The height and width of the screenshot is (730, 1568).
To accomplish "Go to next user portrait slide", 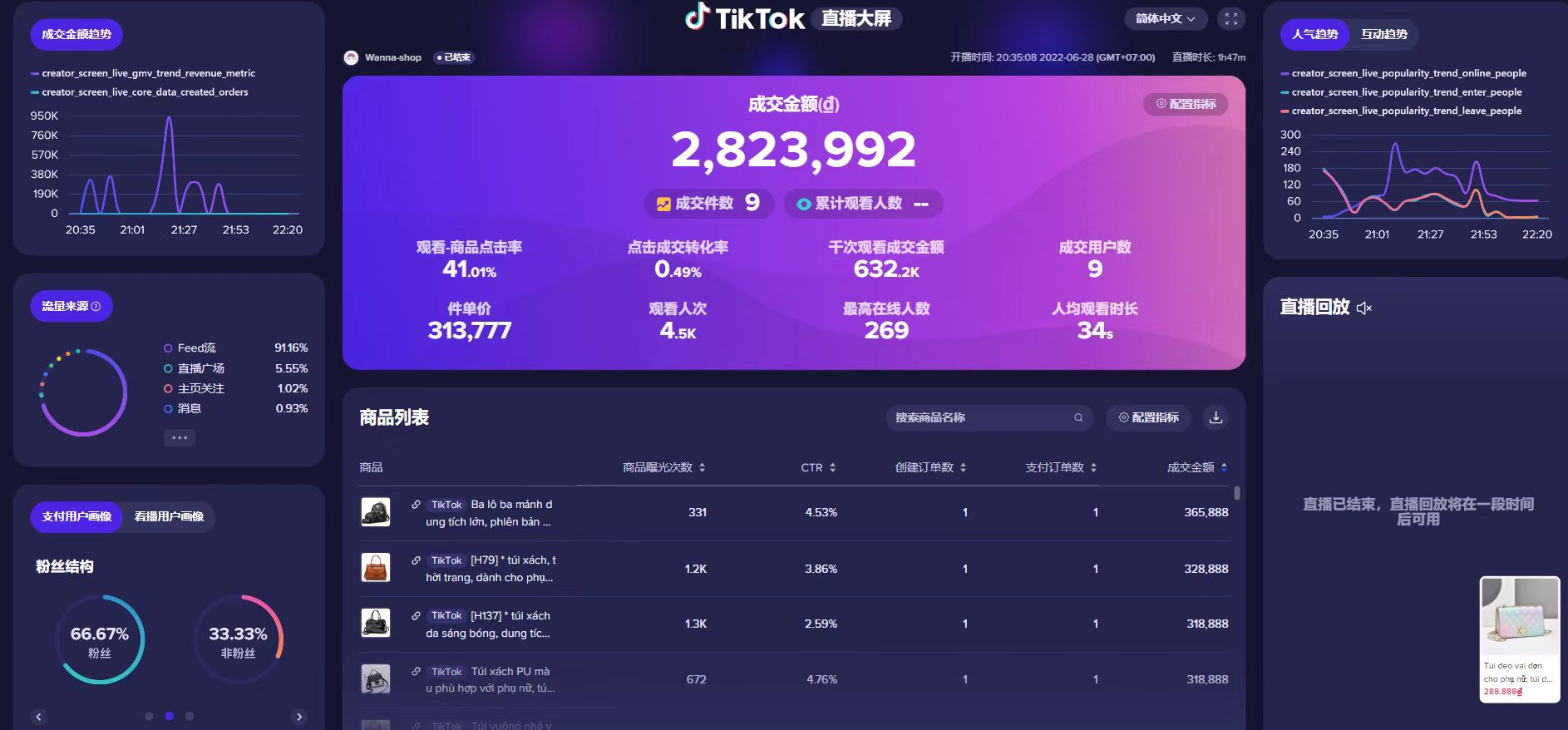I will [x=299, y=717].
